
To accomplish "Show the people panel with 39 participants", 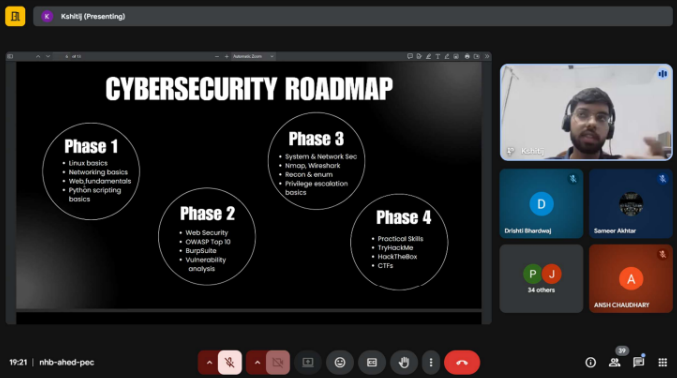I will pyautogui.click(x=614, y=362).
